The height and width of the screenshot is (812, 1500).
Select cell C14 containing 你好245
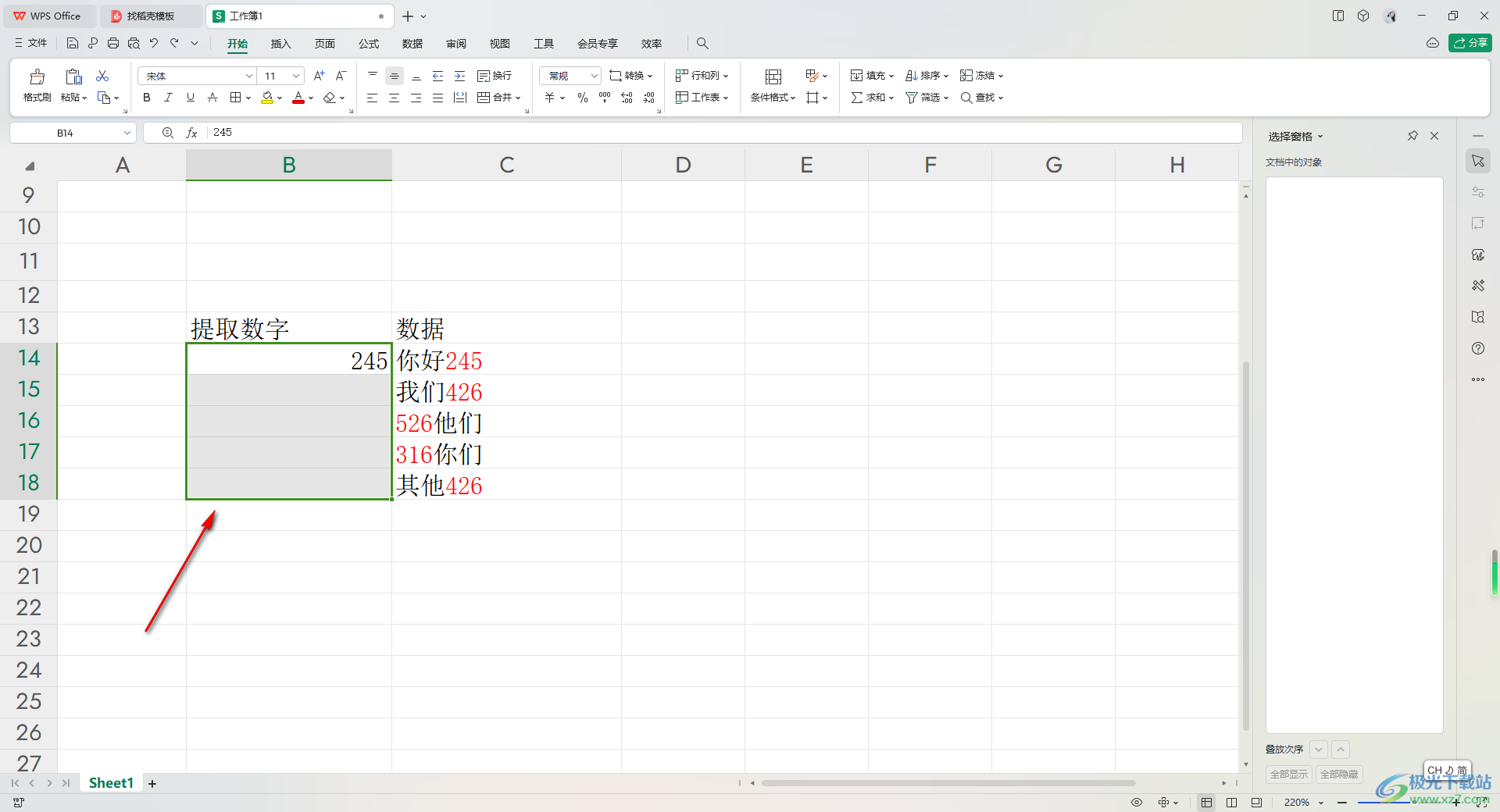point(506,359)
